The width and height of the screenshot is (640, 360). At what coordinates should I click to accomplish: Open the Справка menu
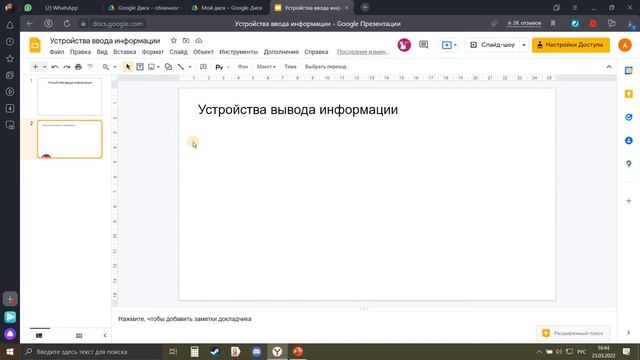click(x=316, y=52)
